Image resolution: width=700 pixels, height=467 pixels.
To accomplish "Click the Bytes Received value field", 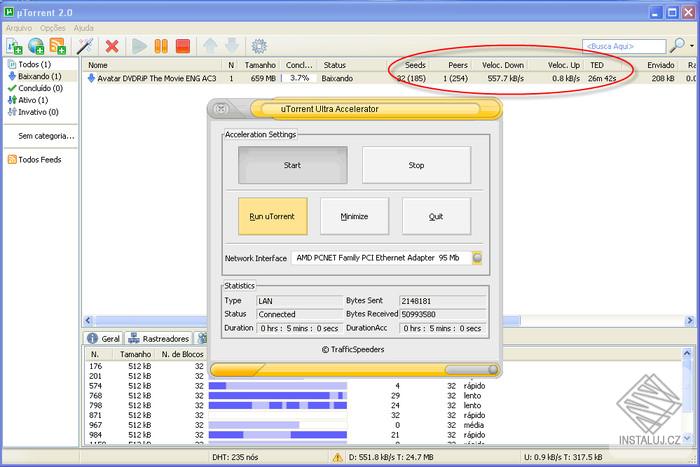I will tap(442, 314).
